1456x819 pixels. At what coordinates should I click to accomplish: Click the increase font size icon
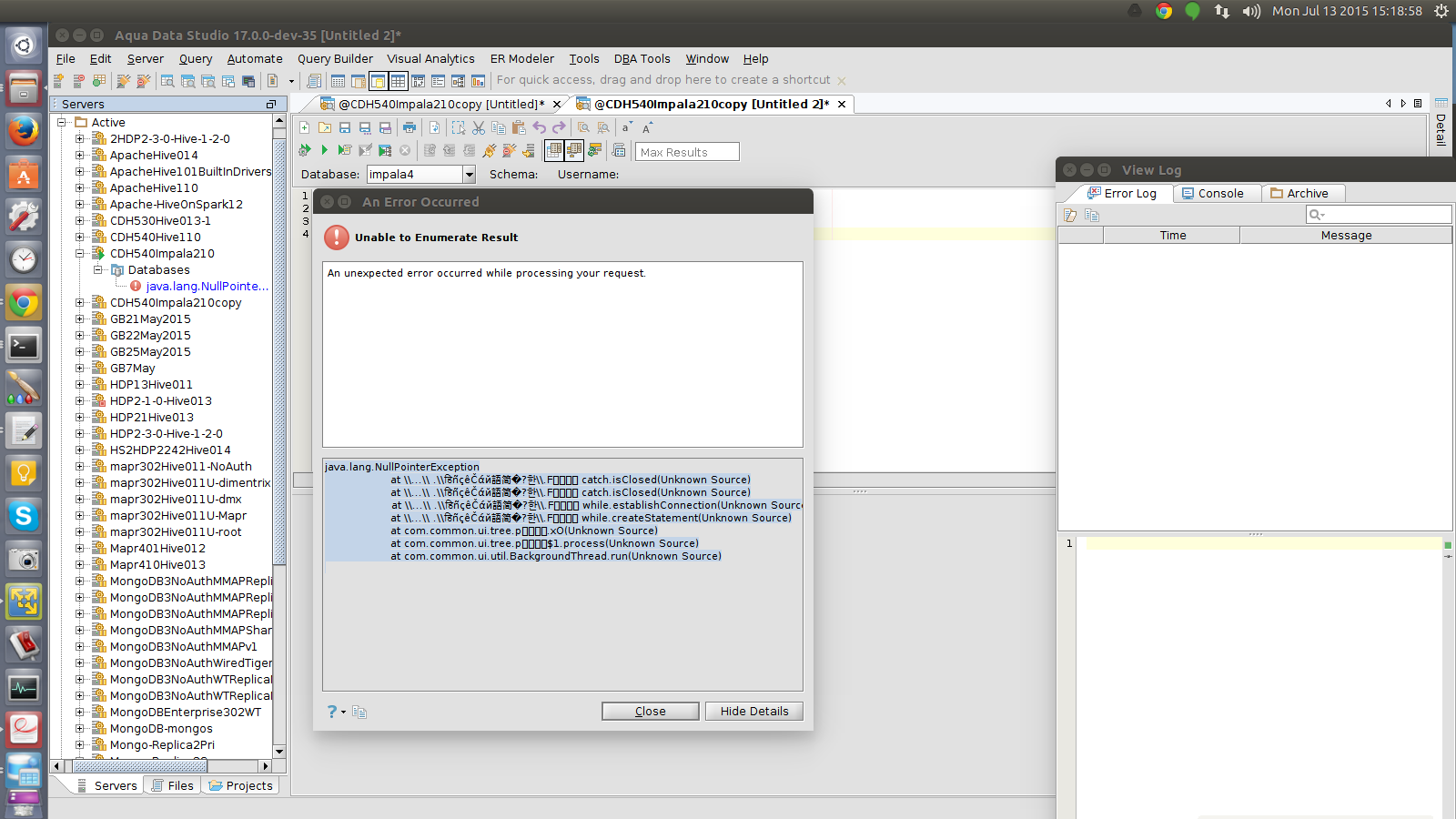[647, 128]
